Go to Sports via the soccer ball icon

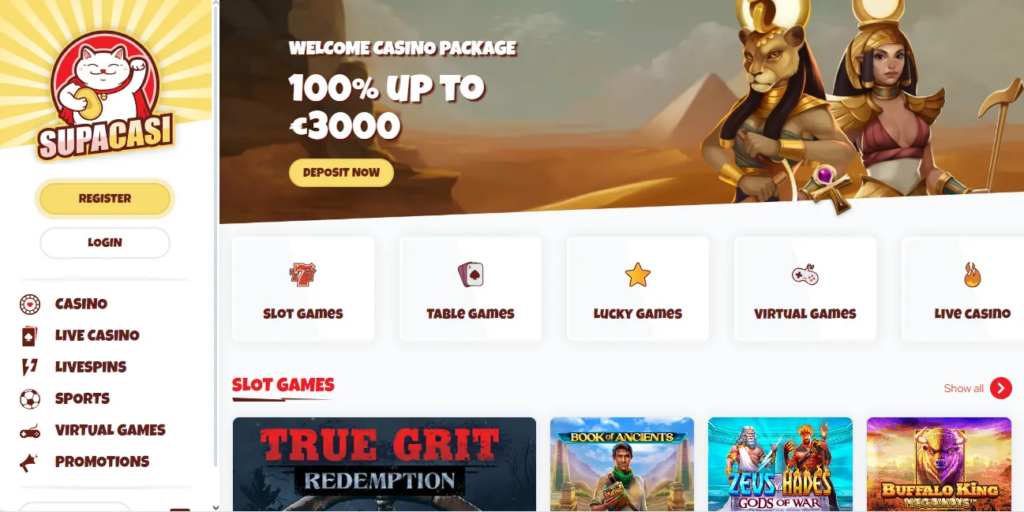pos(29,398)
